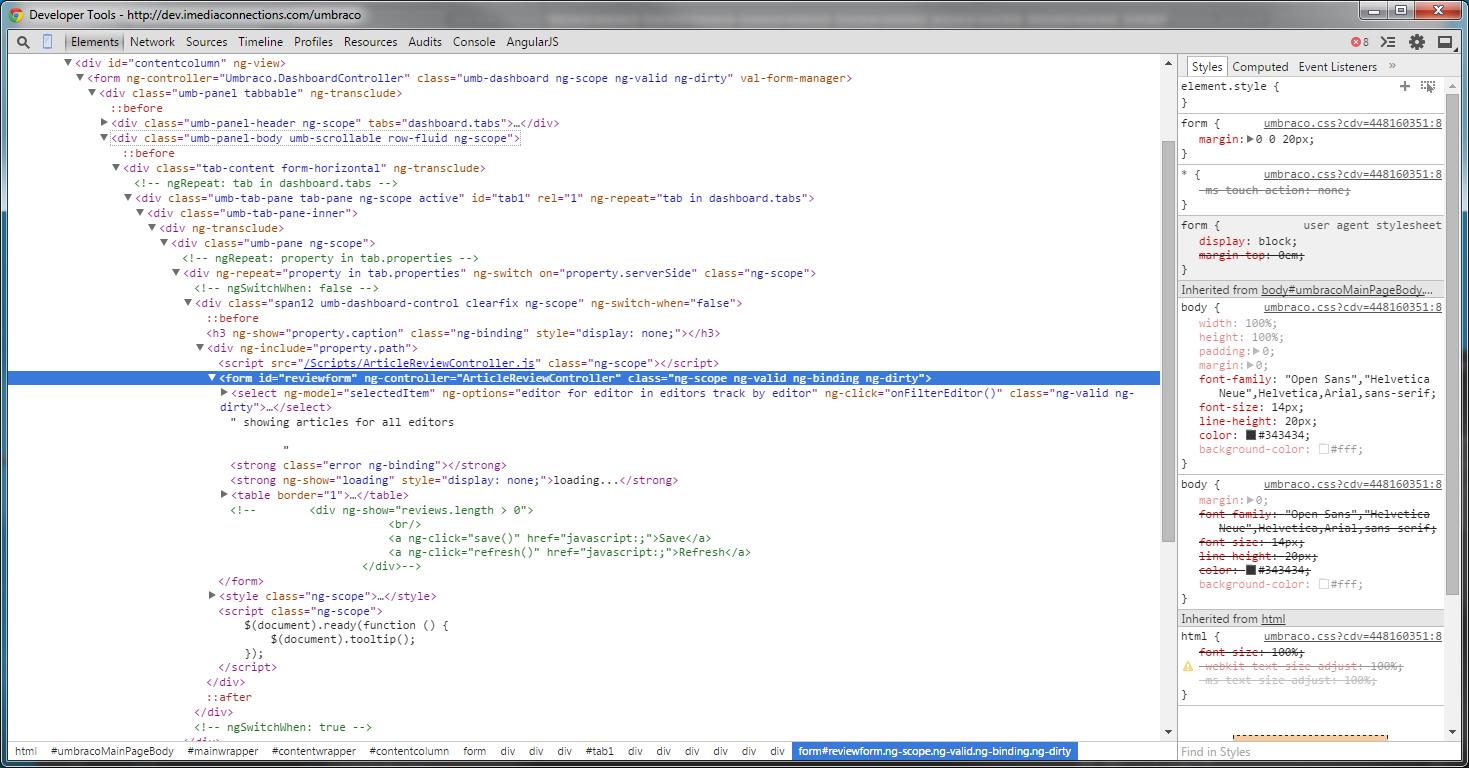Switch to the Network panel

click(x=152, y=42)
